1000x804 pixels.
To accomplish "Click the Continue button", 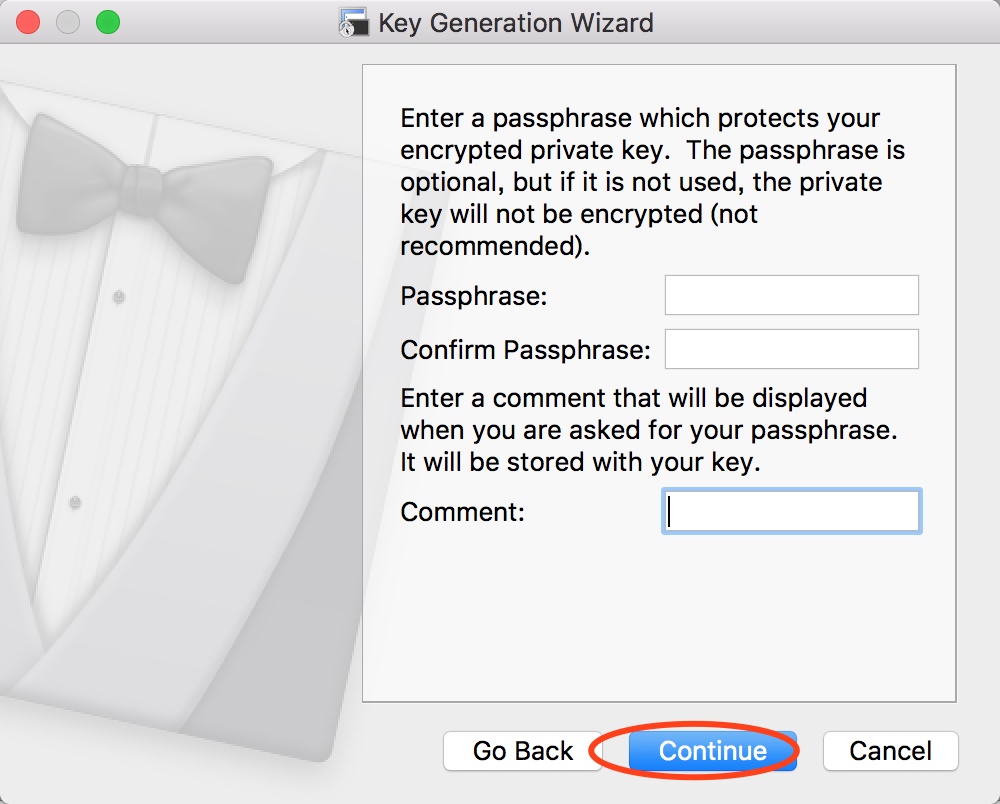I will point(712,751).
